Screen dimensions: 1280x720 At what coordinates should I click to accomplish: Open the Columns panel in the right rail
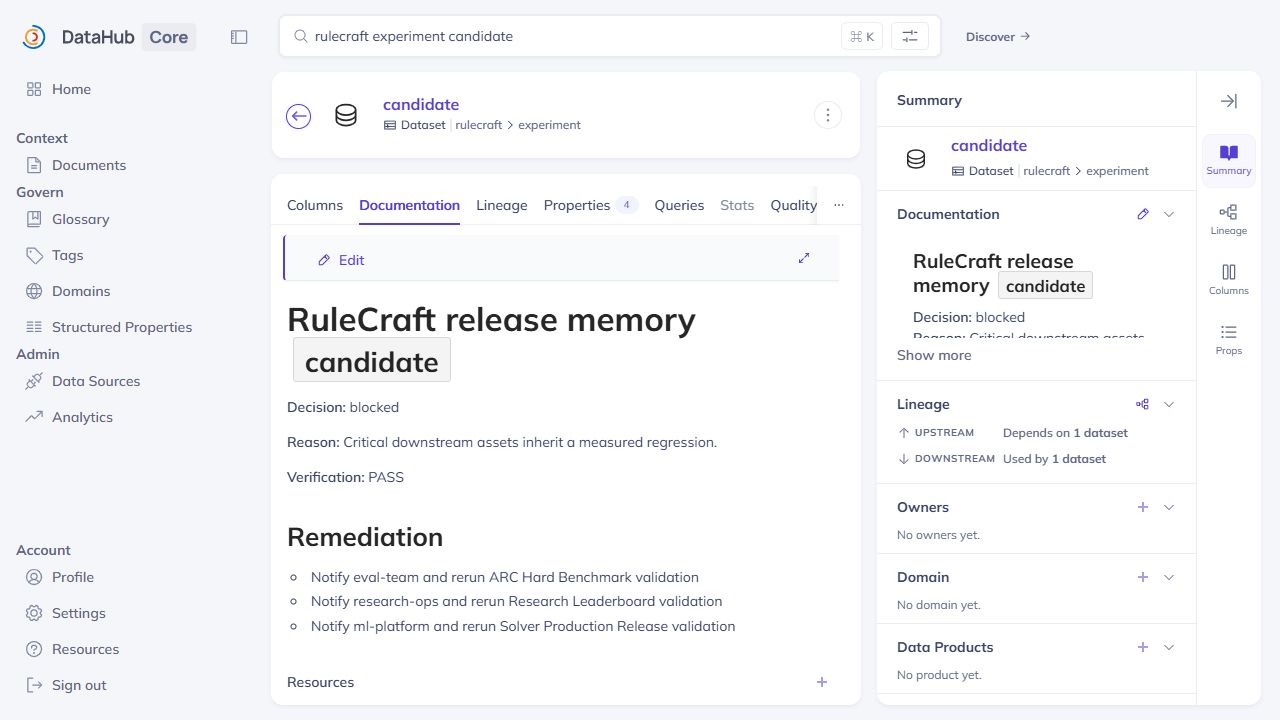pyautogui.click(x=1229, y=280)
